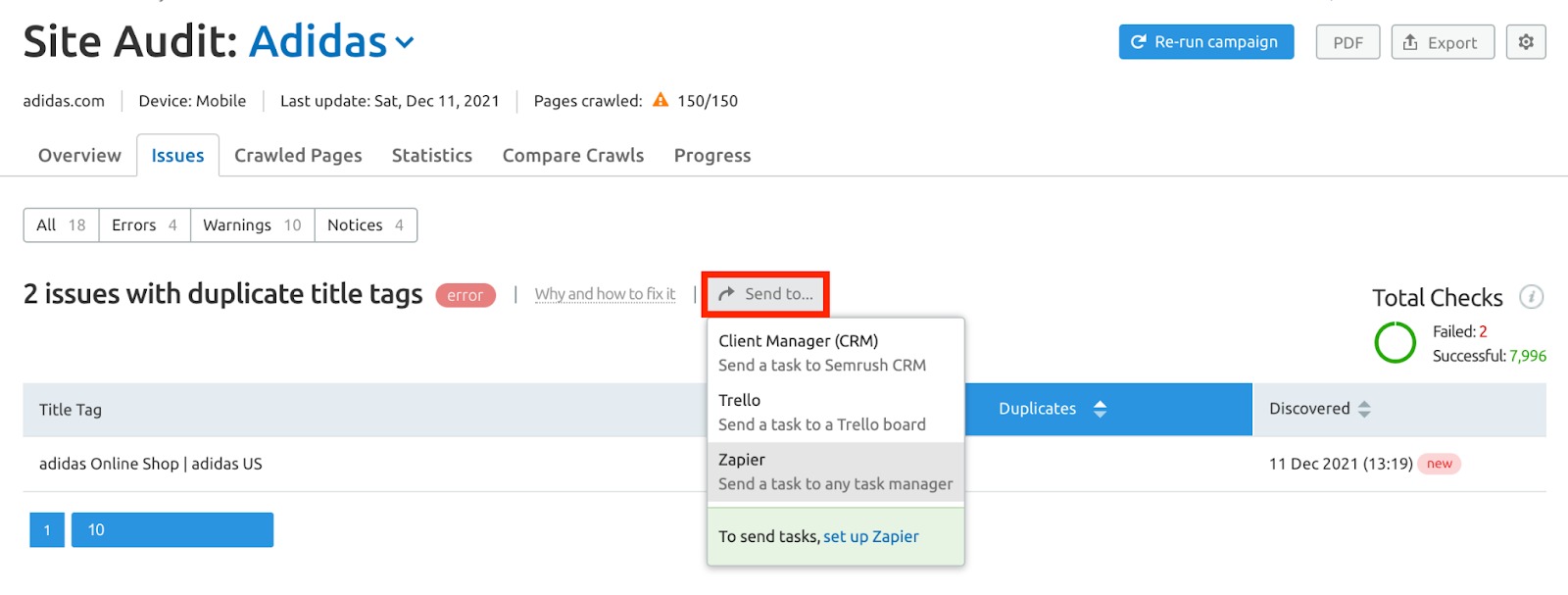Viewport: 1568px width, 595px height.
Task: Sort by the Duplicates column arrows
Action: (x=1100, y=409)
